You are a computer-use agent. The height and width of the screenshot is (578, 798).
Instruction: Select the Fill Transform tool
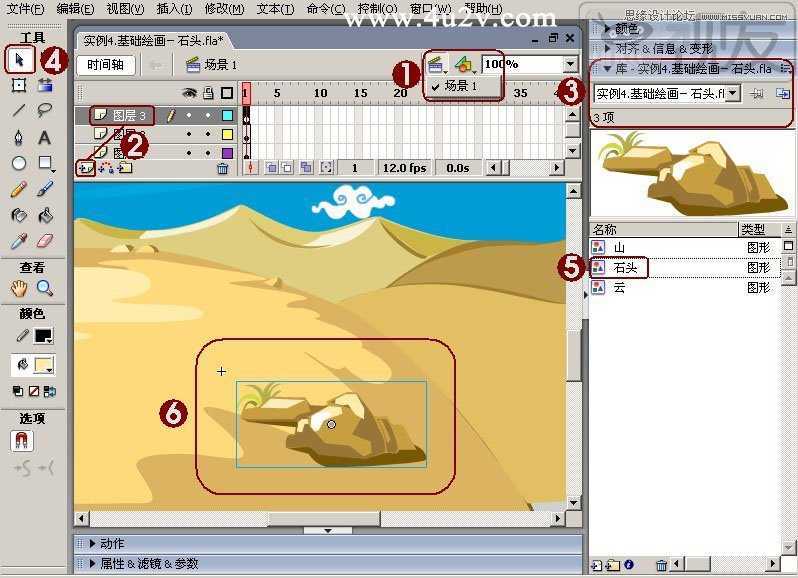(x=45, y=85)
